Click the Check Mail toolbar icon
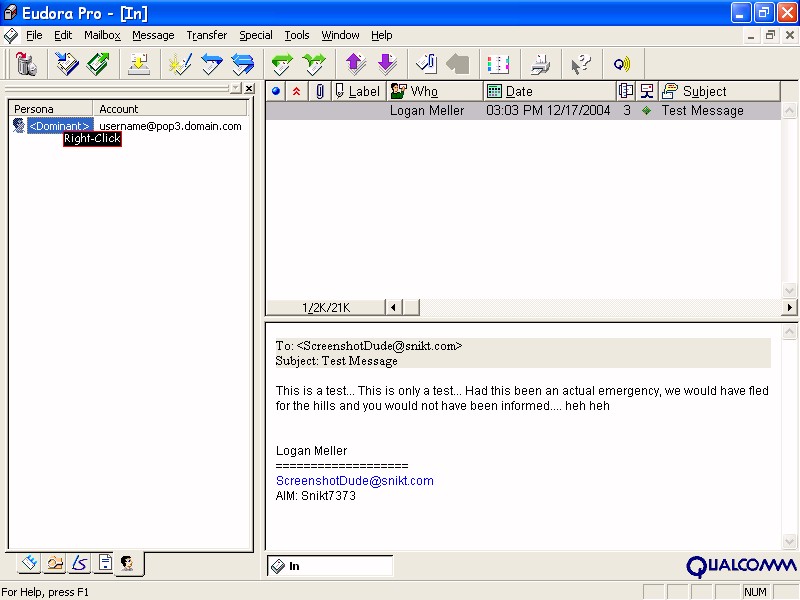Image resolution: width=800 pixels, height=600 pixels. [139, 64]
